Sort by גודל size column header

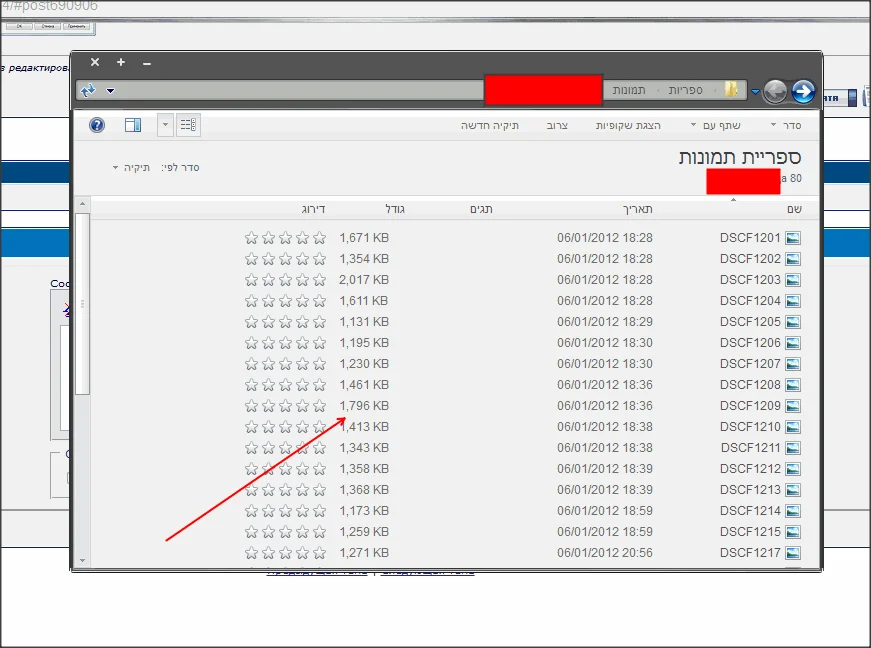coord(395,209)
